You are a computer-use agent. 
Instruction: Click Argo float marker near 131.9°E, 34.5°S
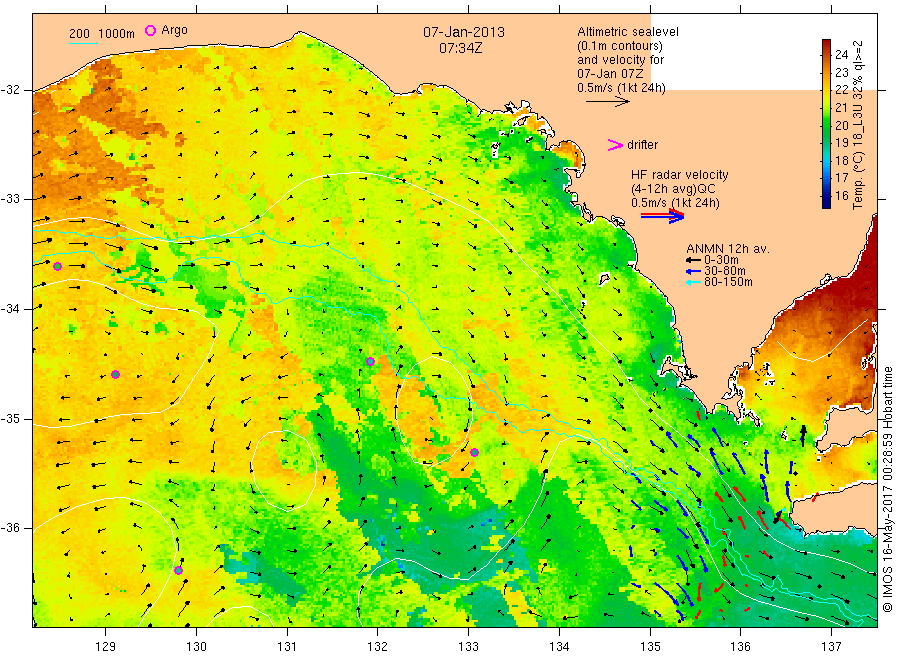370,362
